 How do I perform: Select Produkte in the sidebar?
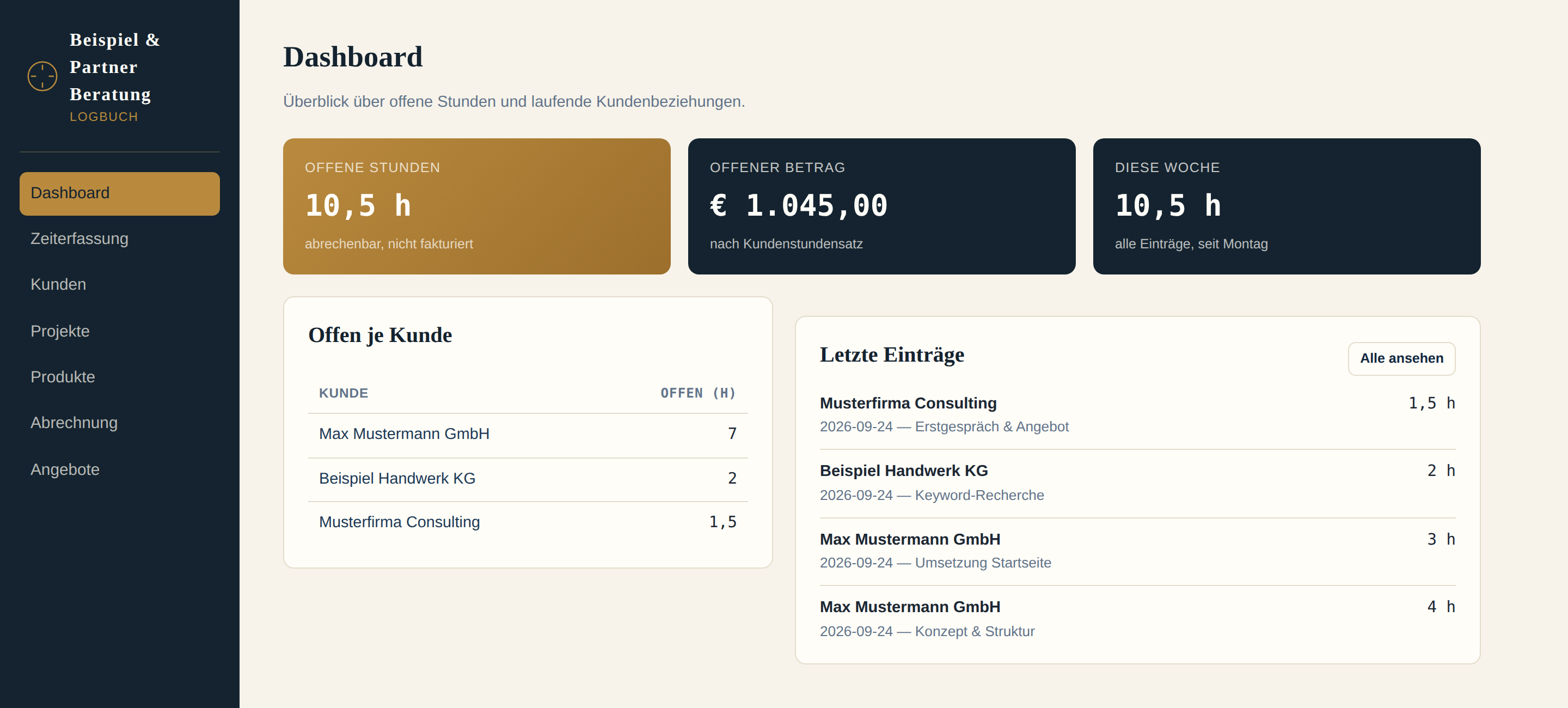[119, 377]
